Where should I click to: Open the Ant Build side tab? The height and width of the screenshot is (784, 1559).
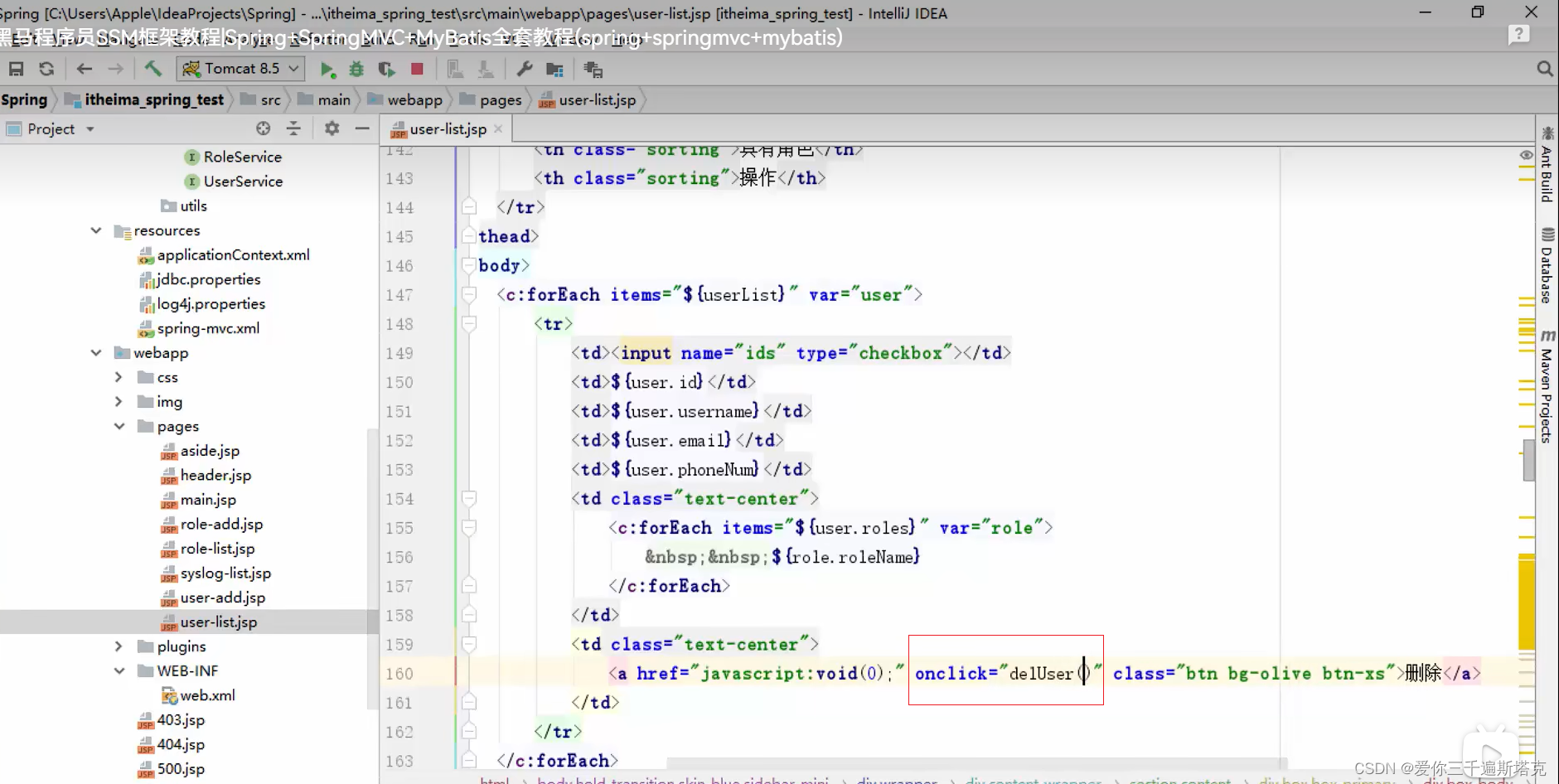click(x=1547, y=165)
